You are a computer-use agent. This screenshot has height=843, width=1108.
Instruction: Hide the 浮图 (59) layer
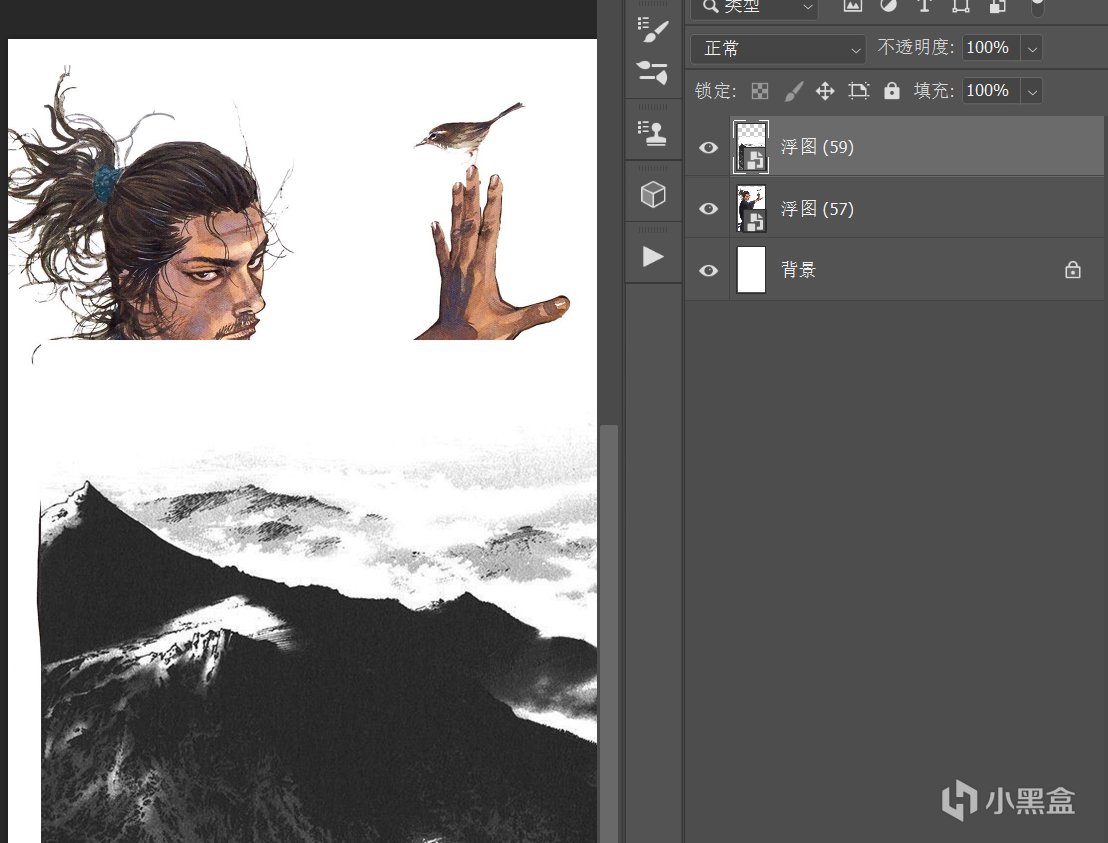[x=708, y=147]
